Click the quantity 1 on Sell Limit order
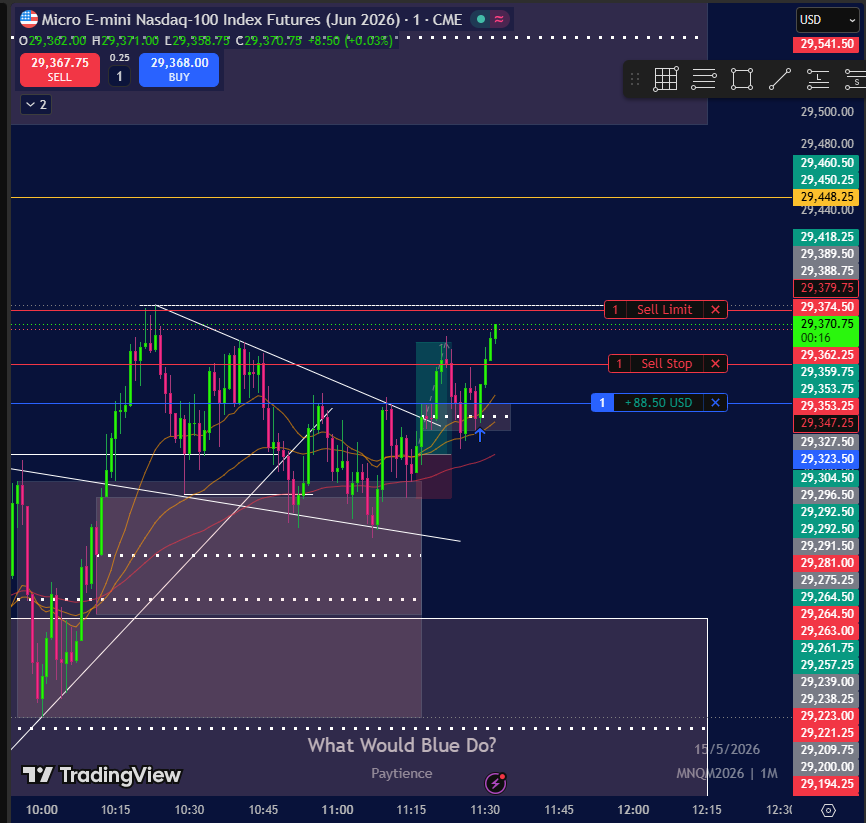866x823 pixels. click(615, 309)
